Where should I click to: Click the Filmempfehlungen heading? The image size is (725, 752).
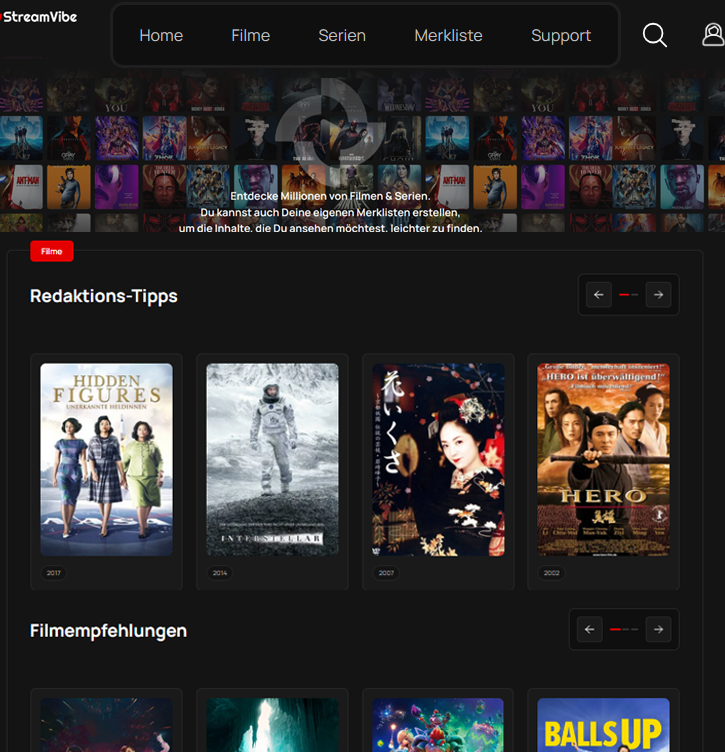(108, 631)
